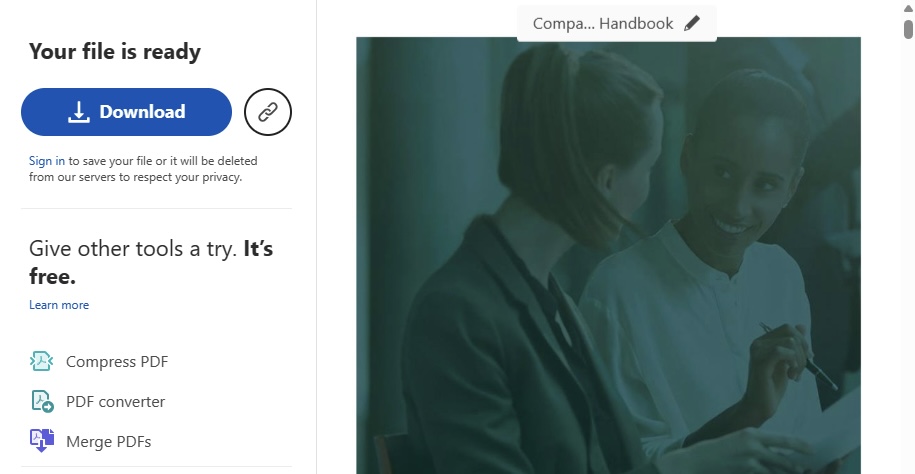This screenshot has height=474, width=915.
Task: Select the Compa... Handbook file name
Action: click(603, 24)
